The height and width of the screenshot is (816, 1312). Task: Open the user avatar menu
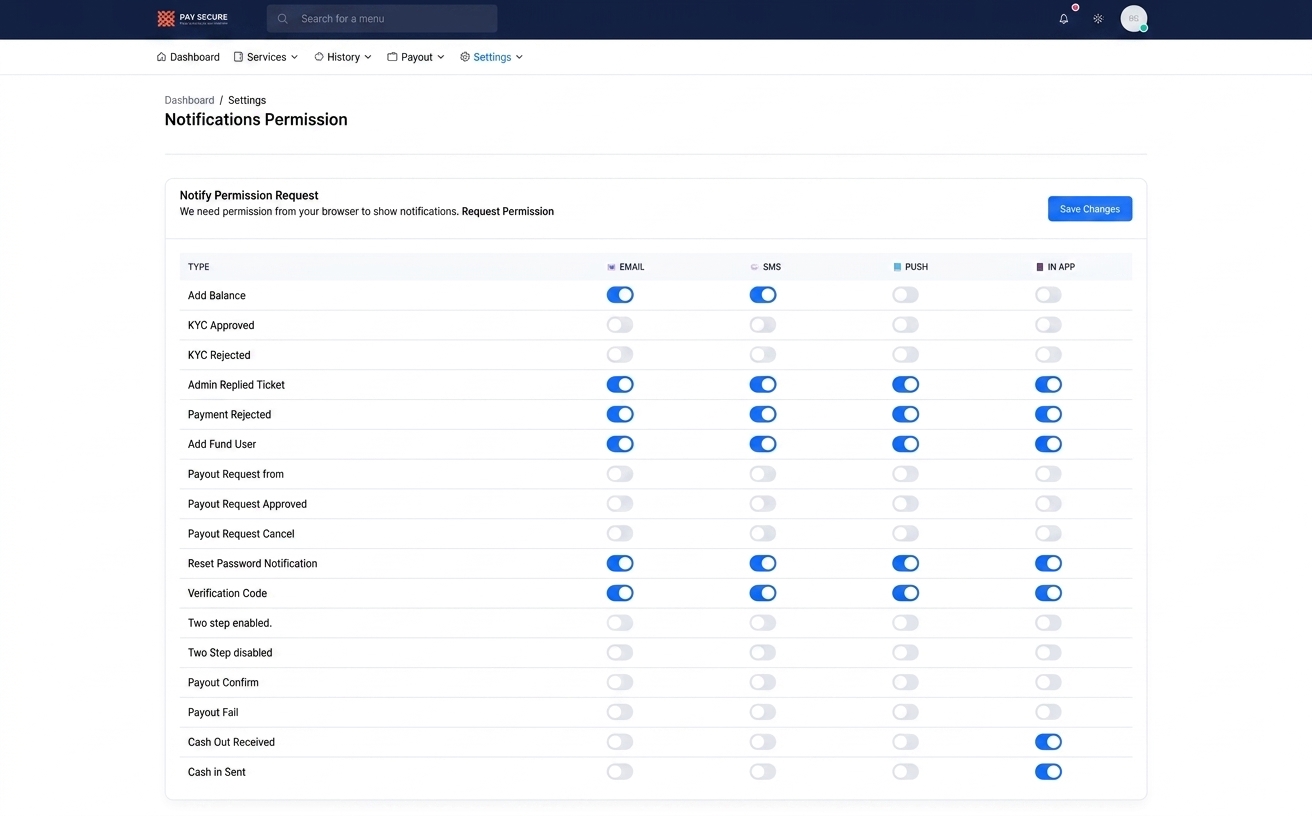click(x=1133, y=18)
